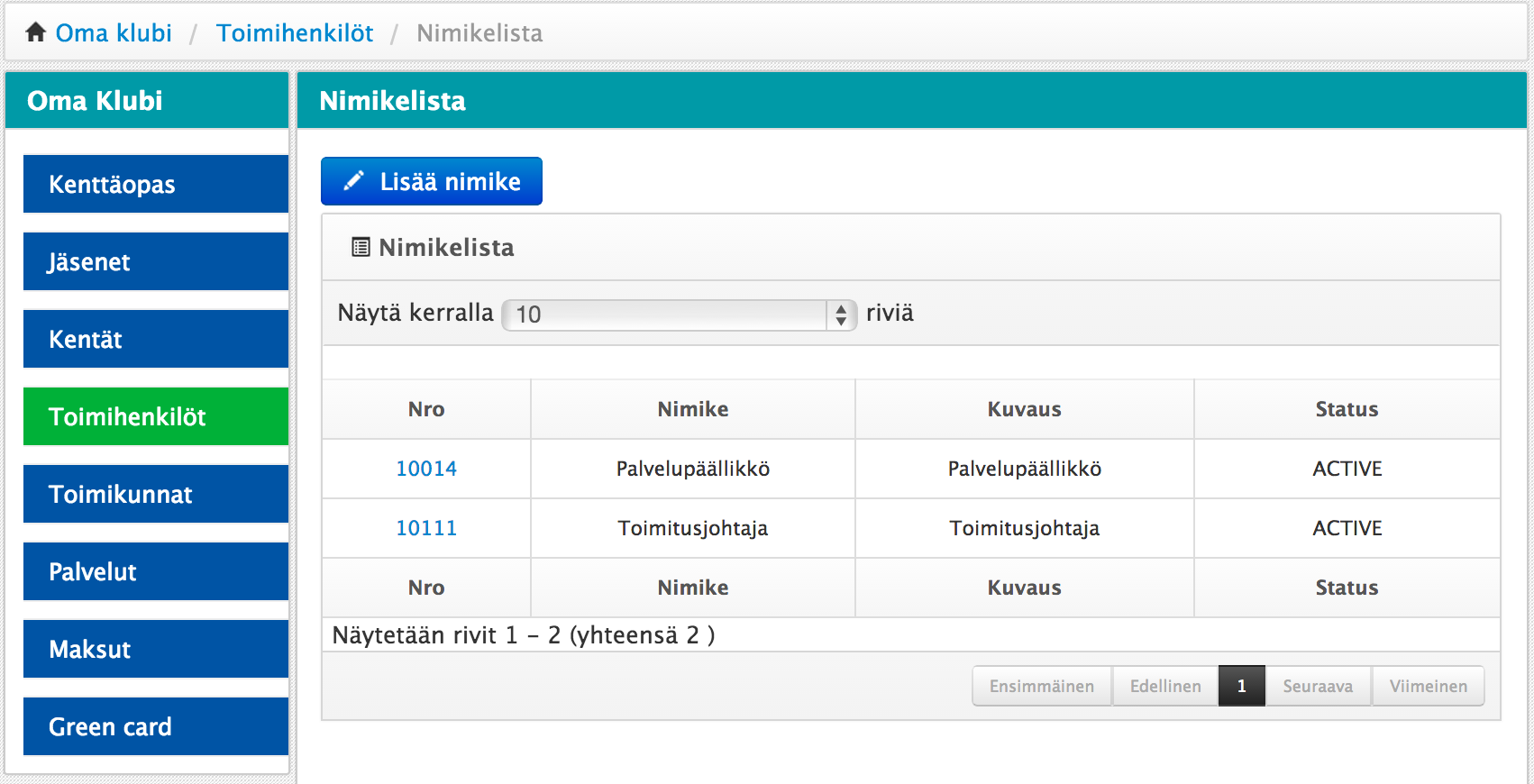Screen dimensions: 1534x784
Task: Select page 1 in pagination
Action: coord(1242,686)
